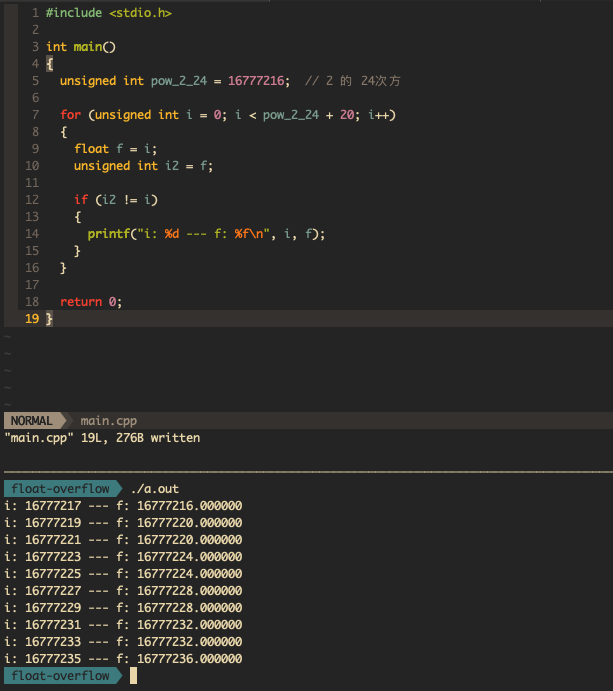This screenshot has height=691, width=613.
Task: Click the 'for' keyword on line 7
Action: pos(70,115)
